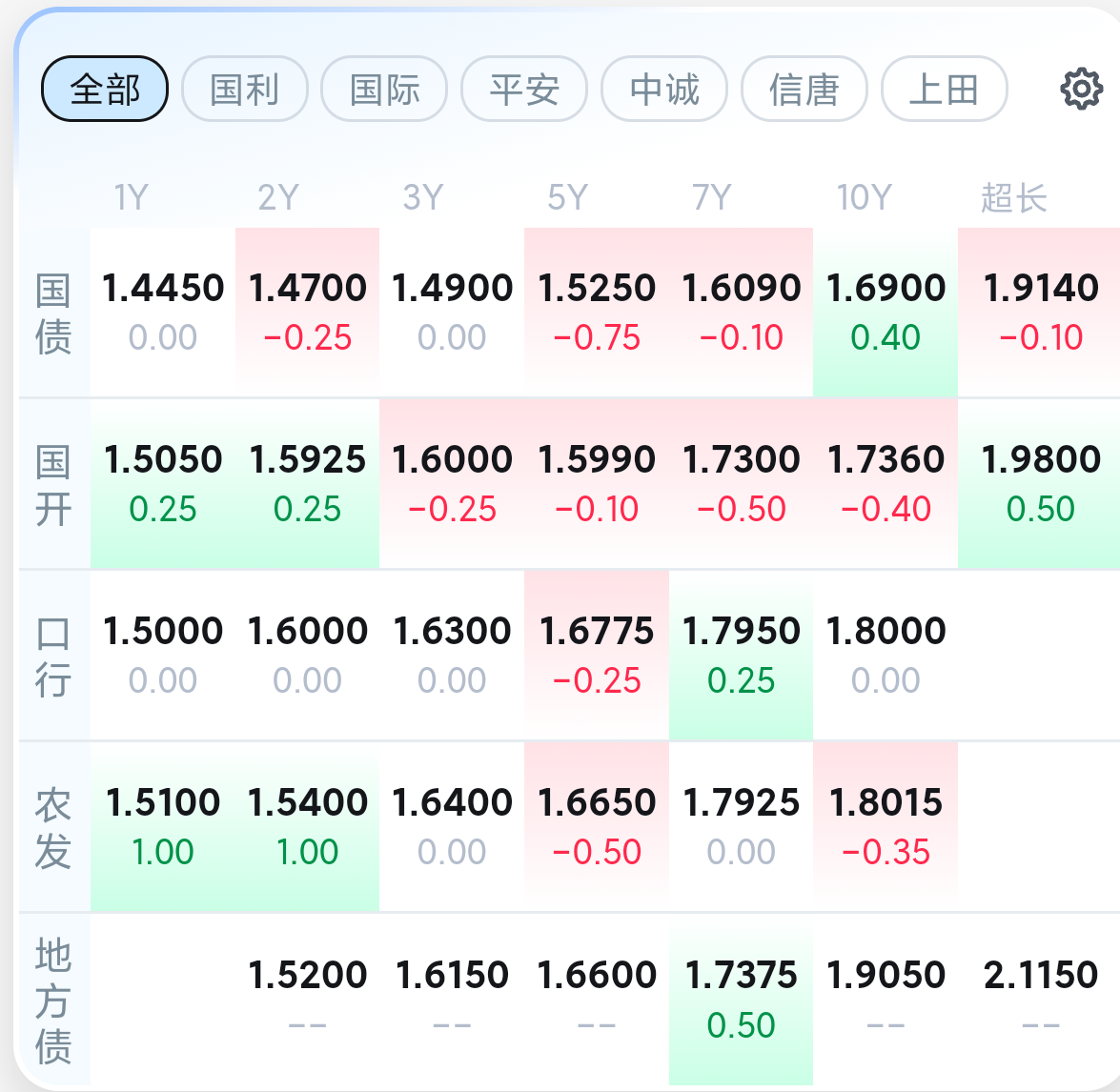Image resolution: width=1120 pixels, height=1092 pixels.
Task: Click the 国债 10Y yield 1.6900 cell
Action: pyautogui.click(x=886, y=312)
